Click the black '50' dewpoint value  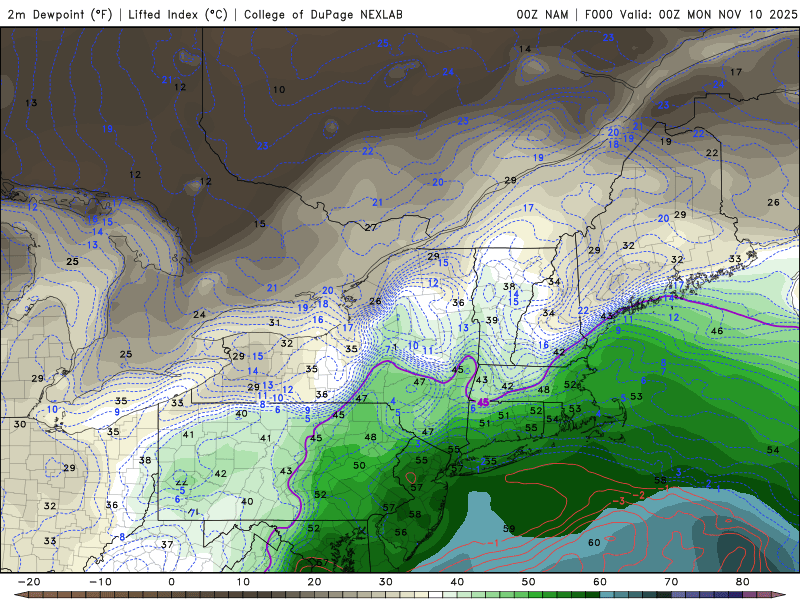coord(359,465)
